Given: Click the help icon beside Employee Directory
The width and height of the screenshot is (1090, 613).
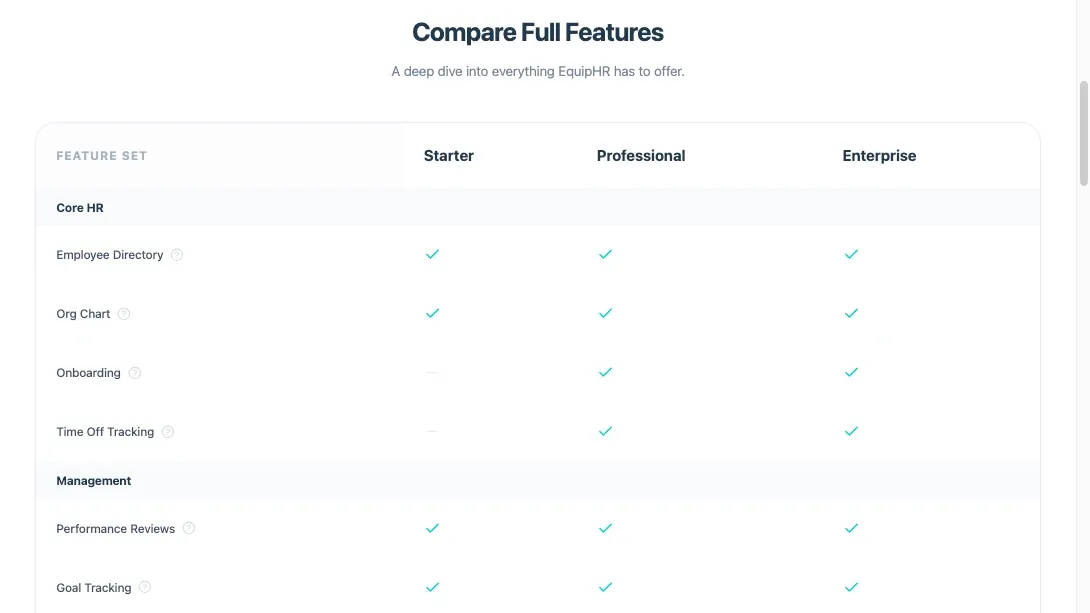Looking at the screenshot, I should click(x=177, y=255).
